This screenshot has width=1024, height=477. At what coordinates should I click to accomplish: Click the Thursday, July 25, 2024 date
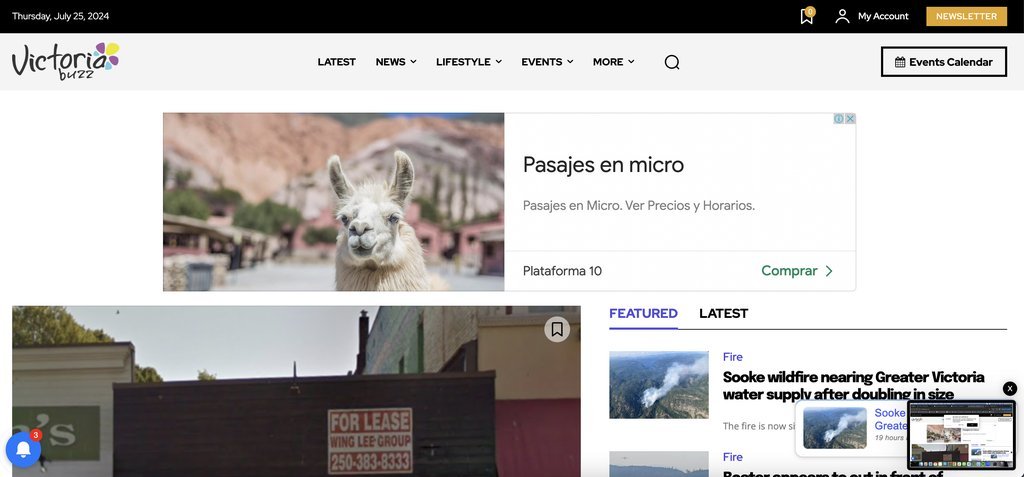pyautogui.click(x=60, y=16)
